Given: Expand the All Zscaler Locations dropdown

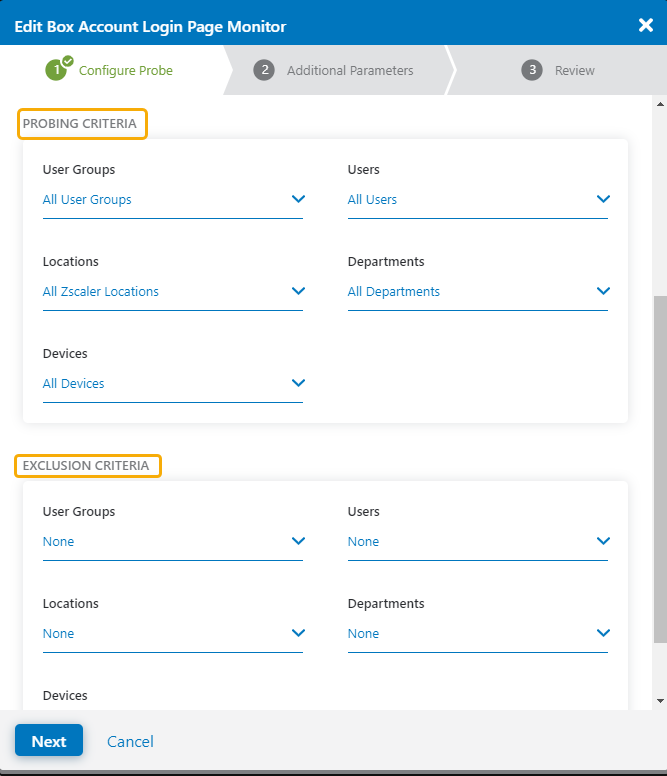Looking at the screenshot, I should 172,292.
